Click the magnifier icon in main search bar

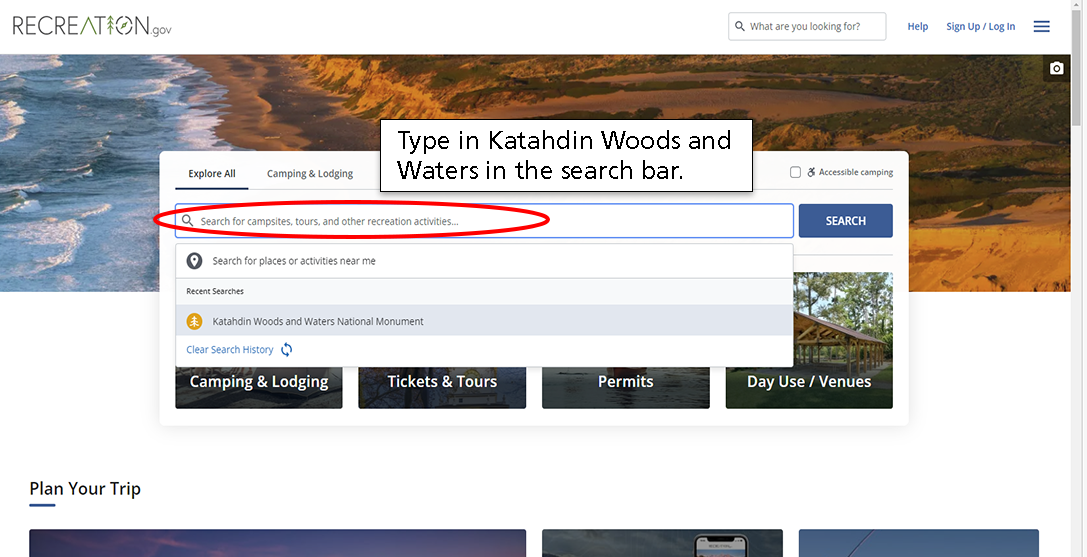(x=187, y=221)
